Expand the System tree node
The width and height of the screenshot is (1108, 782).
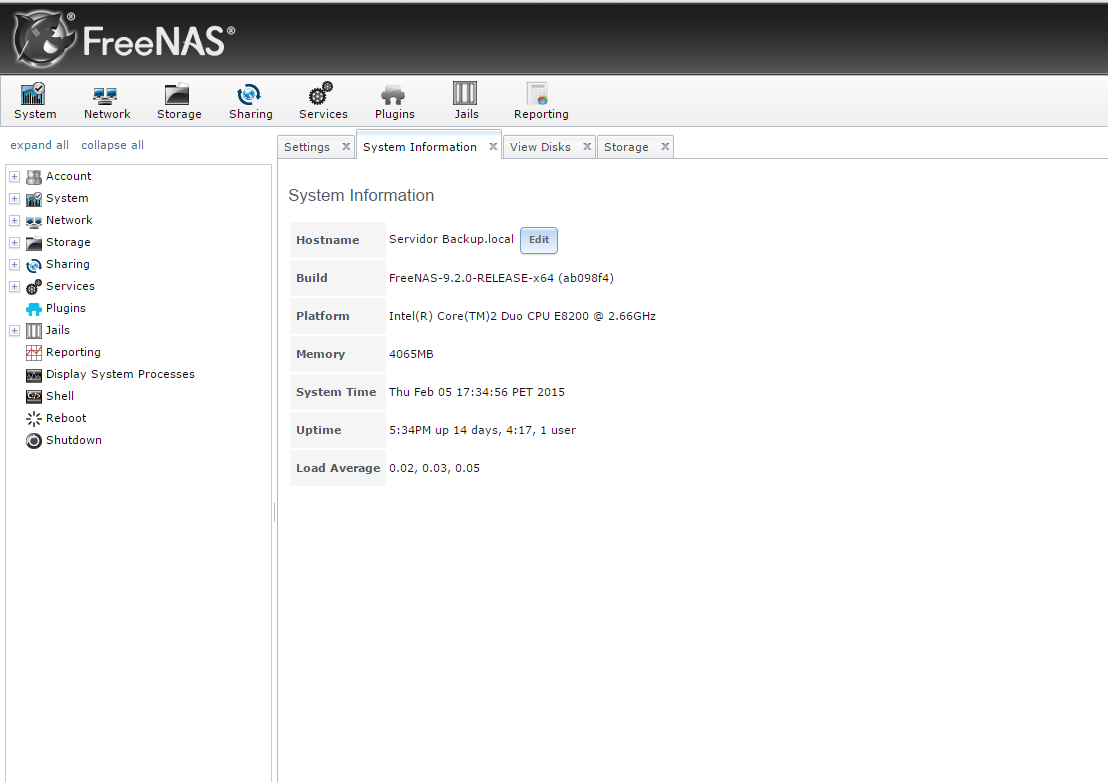(14, 199)
